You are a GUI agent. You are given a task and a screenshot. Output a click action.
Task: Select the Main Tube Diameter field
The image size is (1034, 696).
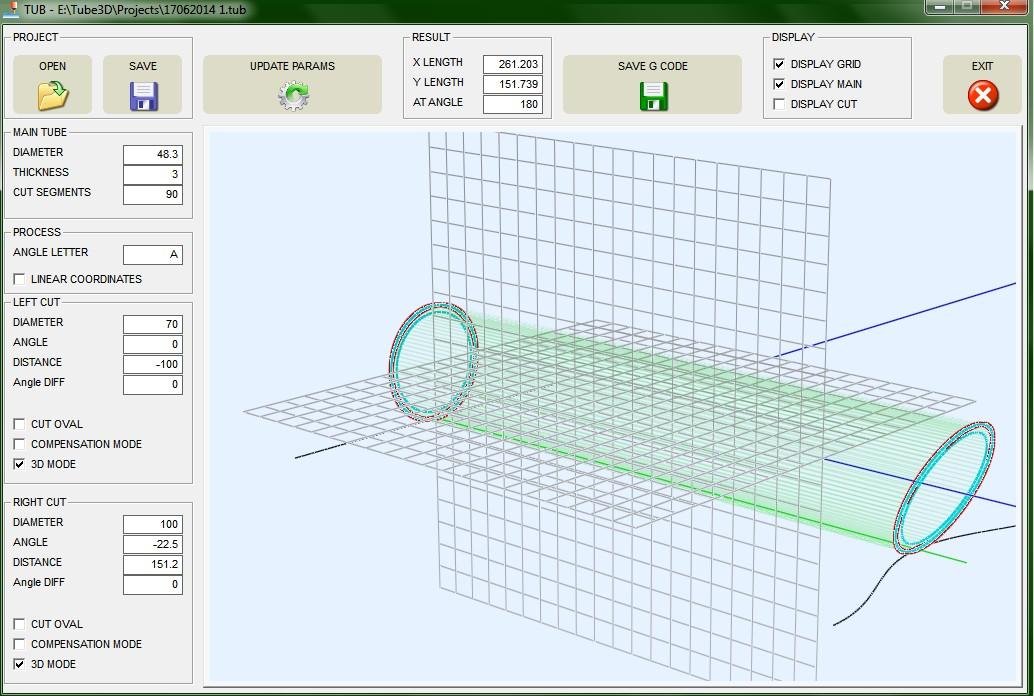click(152, 154)
